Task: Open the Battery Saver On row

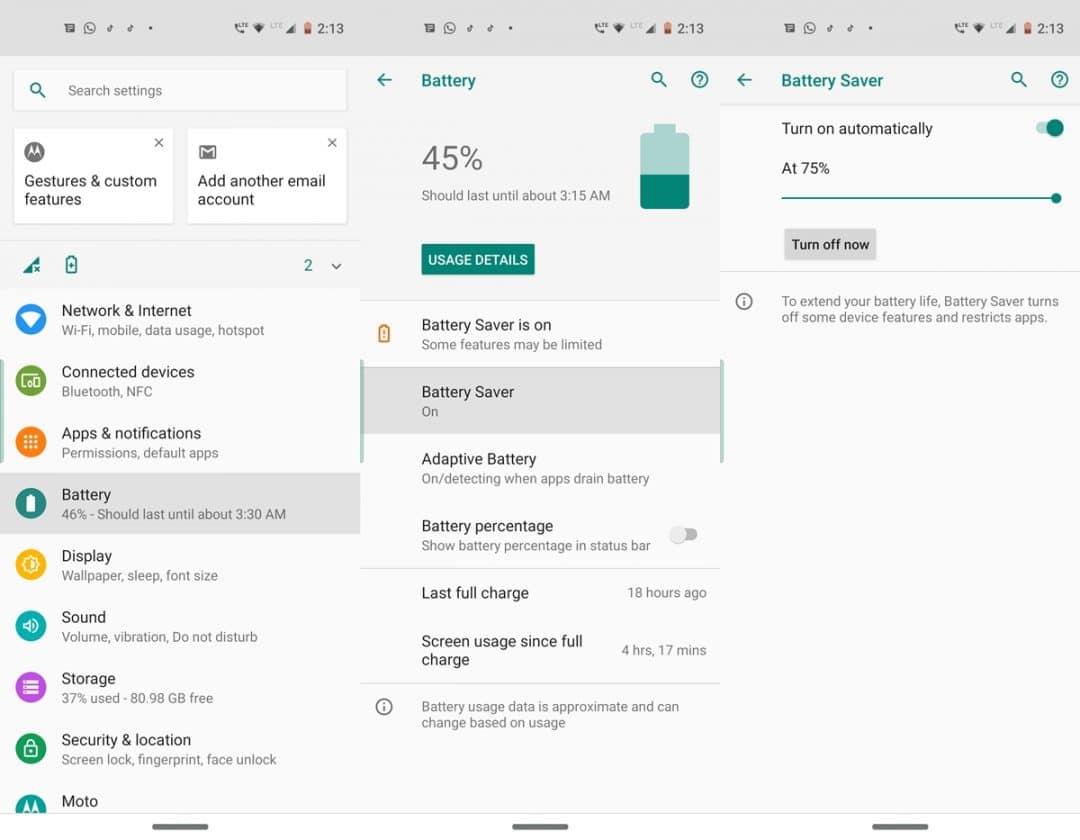Action: 540,401
